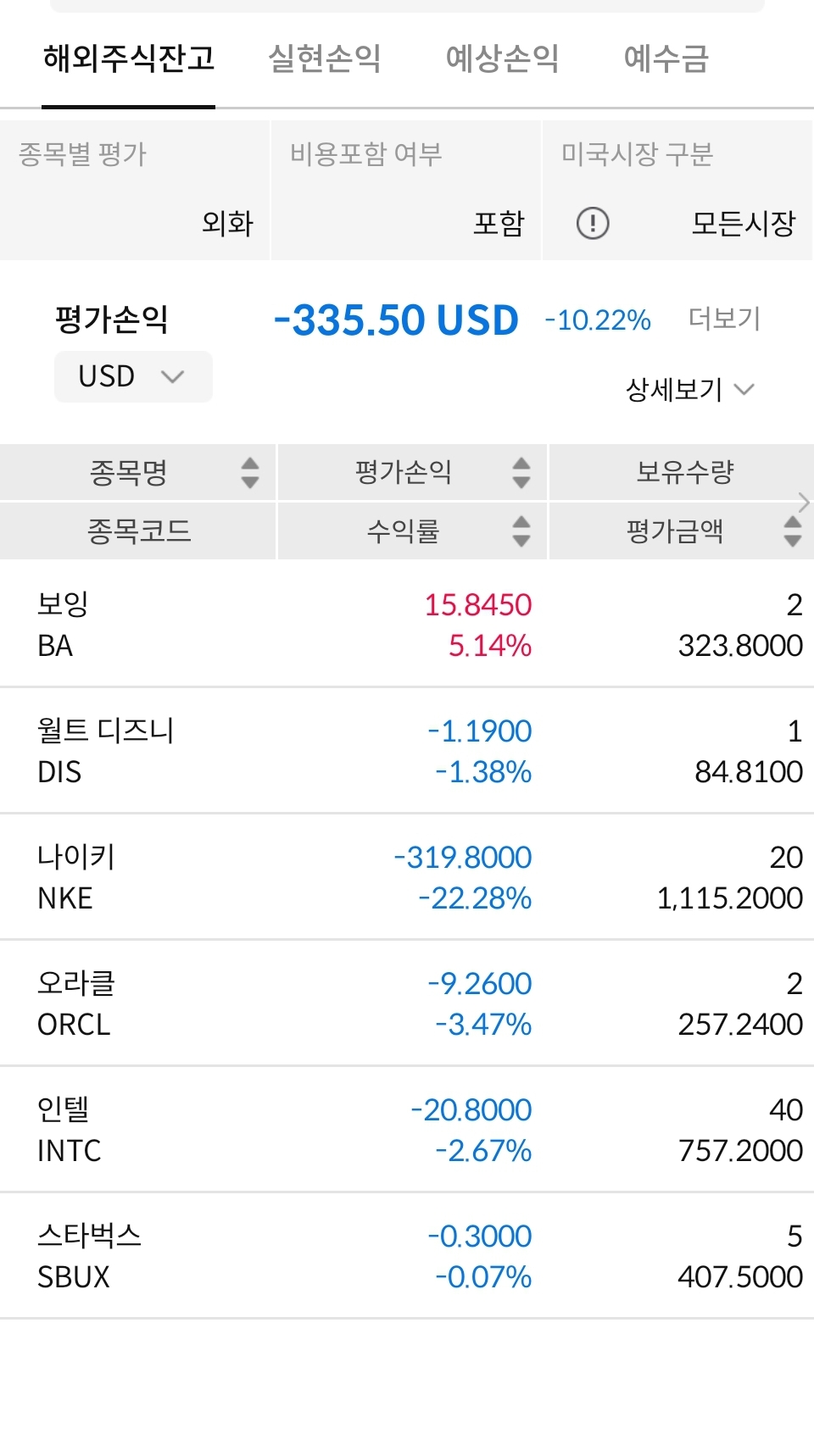Open the 미국시장 구분 모든시장 selector
814x1456 pixels.
click(x=743, y=224)
